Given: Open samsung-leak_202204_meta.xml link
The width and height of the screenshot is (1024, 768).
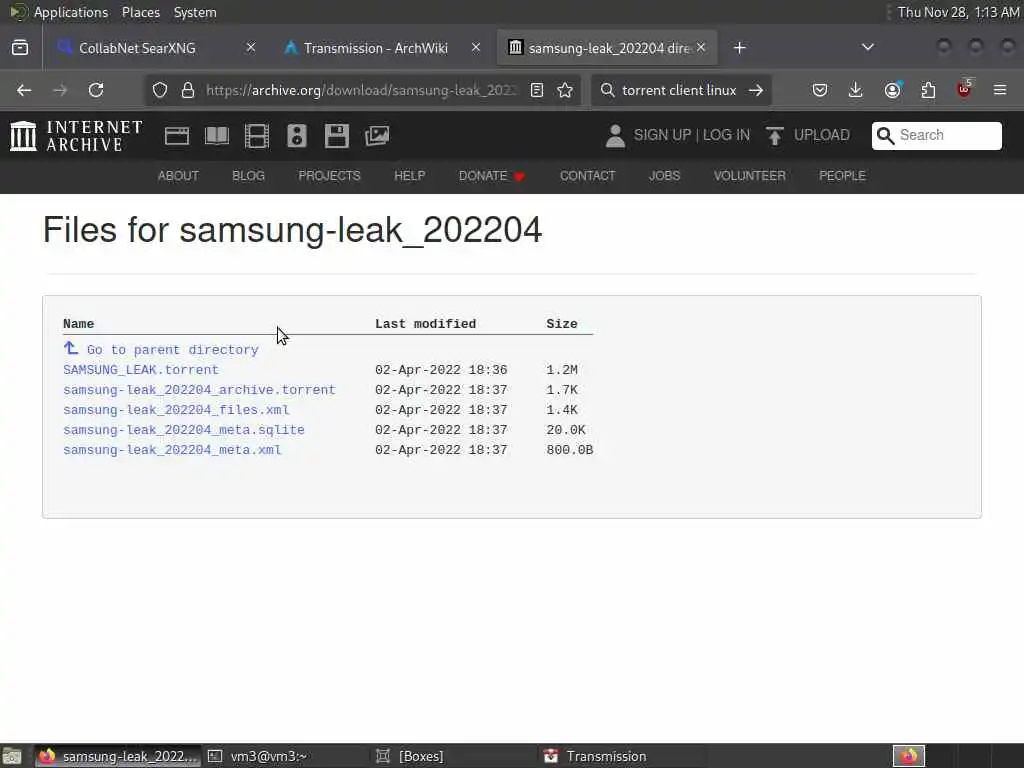Looking at the screenshot, I should 172,450.
